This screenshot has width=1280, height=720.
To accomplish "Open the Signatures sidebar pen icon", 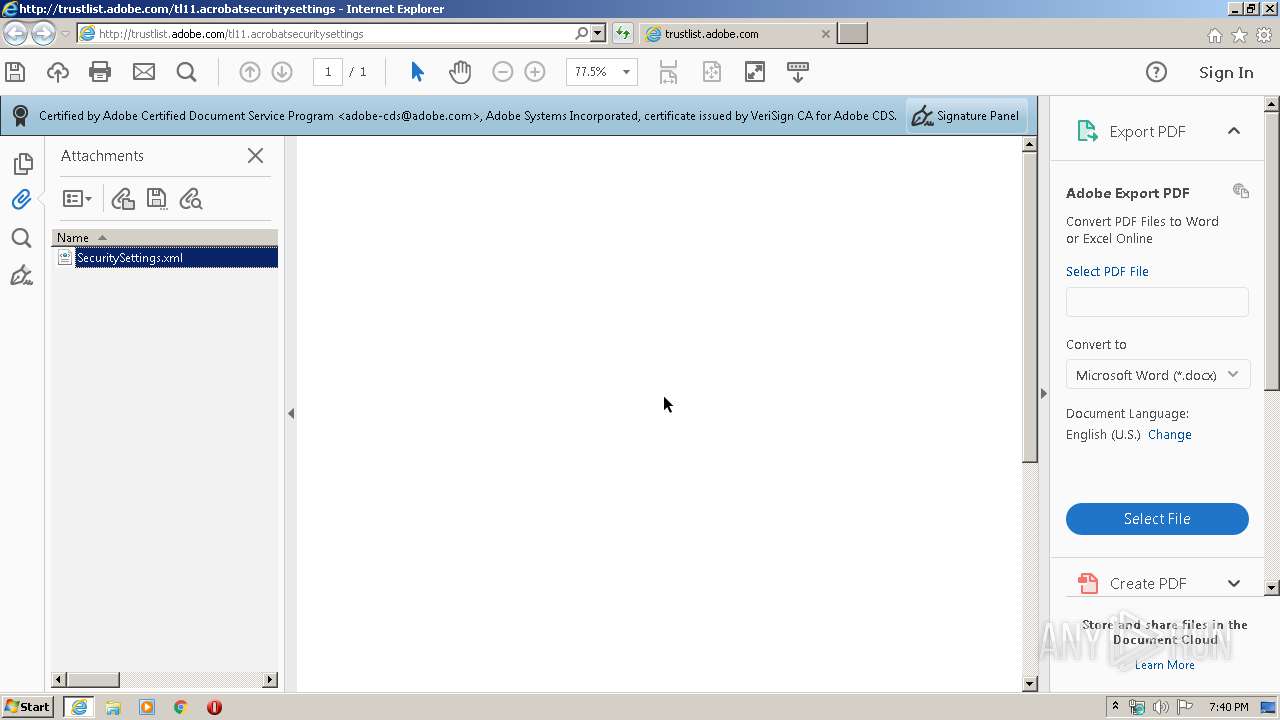I will click(x=21, y=275).
